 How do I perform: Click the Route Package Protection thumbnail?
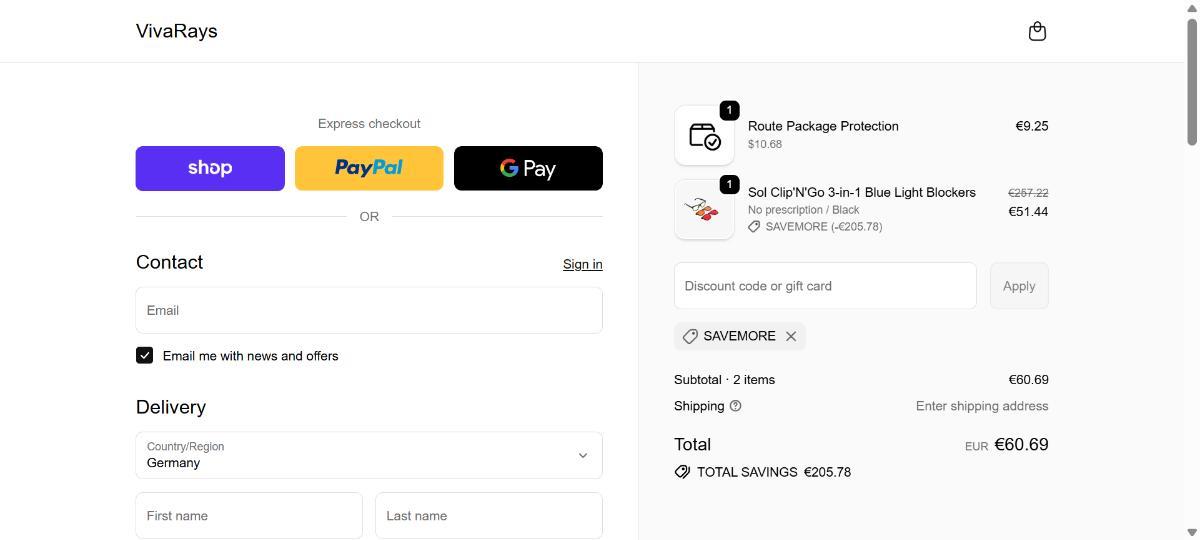point(704,135)
